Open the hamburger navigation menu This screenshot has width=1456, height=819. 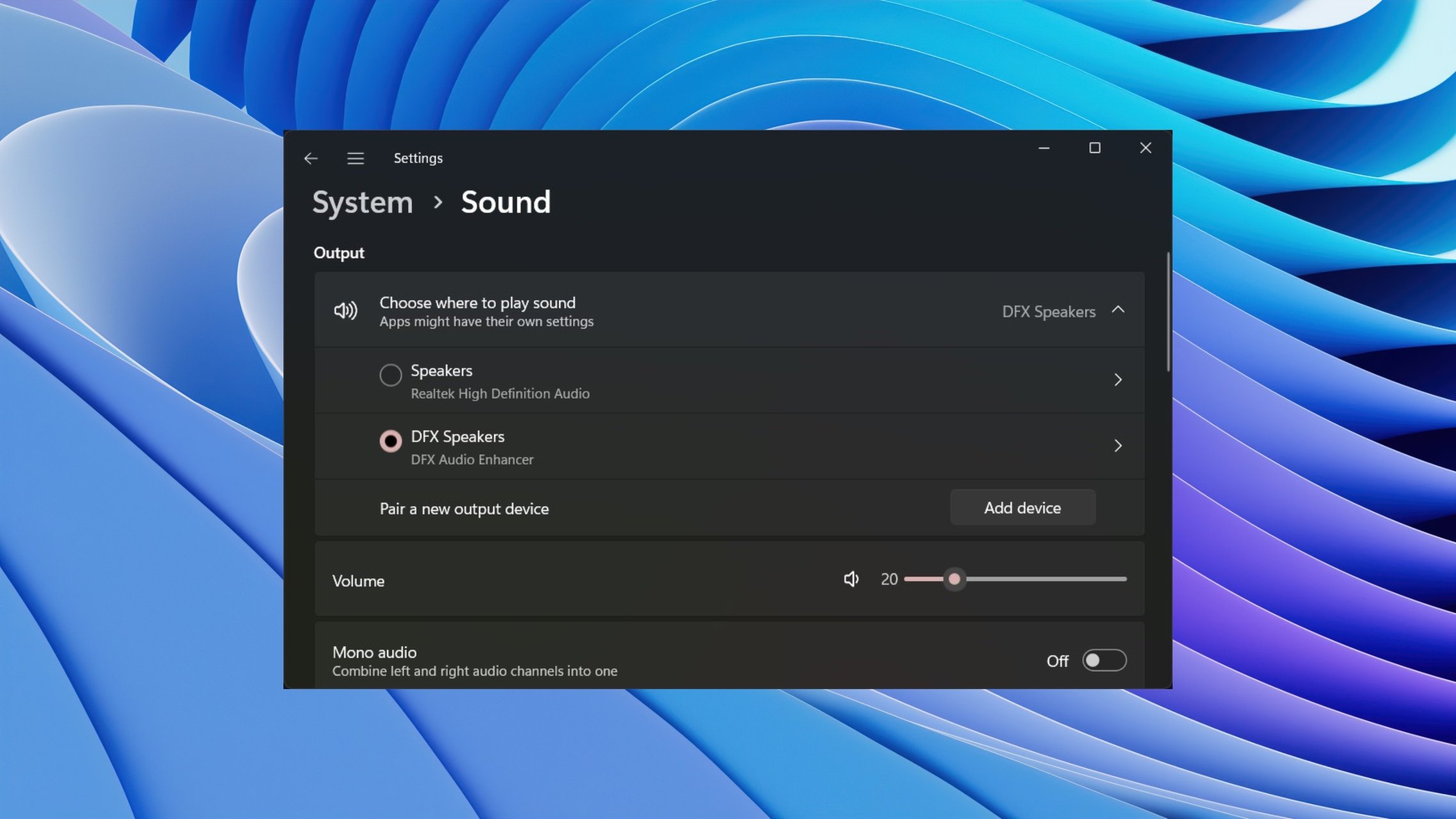pos(356,158)
